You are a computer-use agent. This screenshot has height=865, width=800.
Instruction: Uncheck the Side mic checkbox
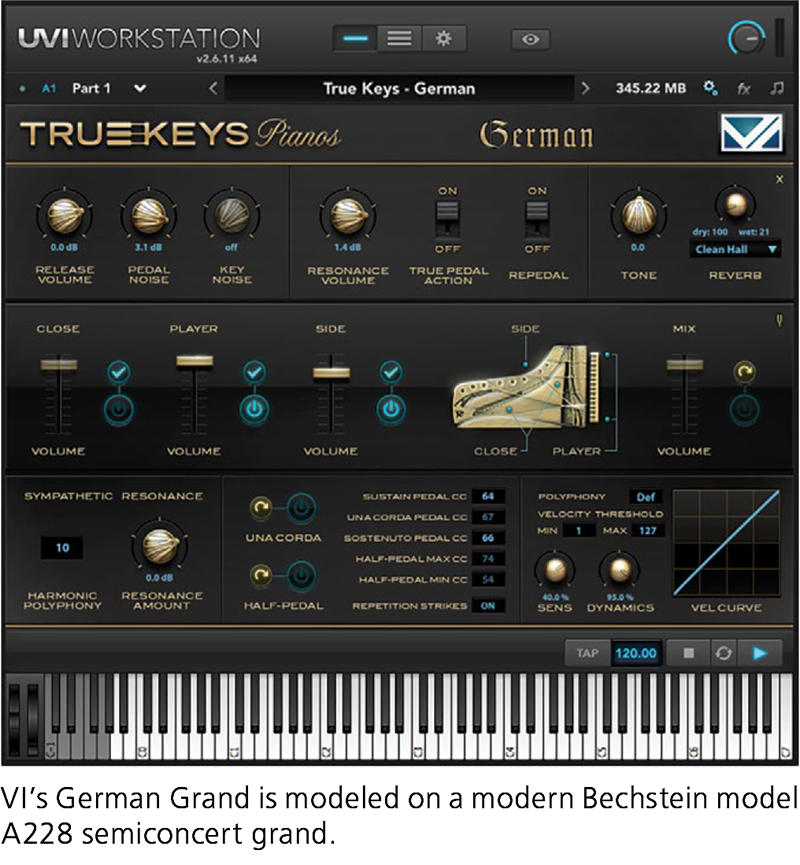coord(391,372)
